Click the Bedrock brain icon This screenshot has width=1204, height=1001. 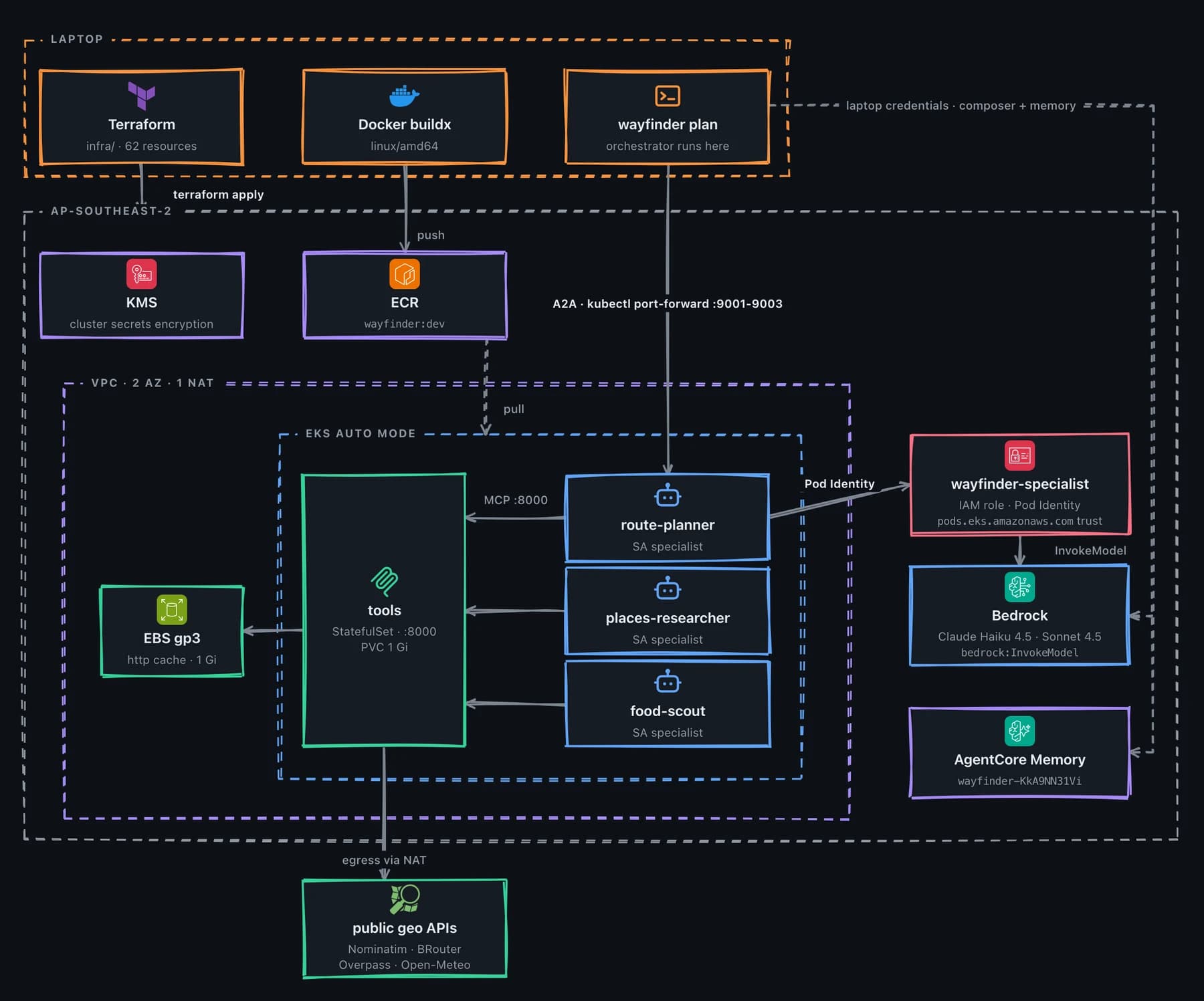point(1019,587)
